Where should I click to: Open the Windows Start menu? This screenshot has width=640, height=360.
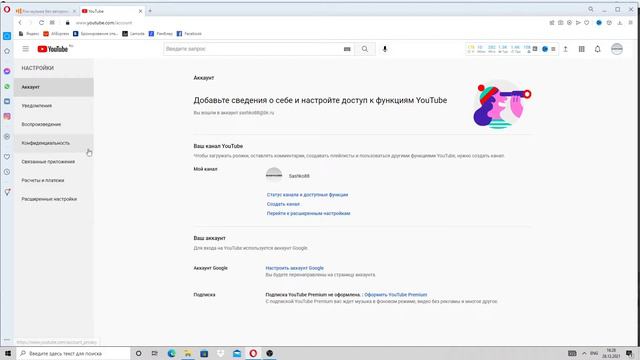(x=8, y=353)
